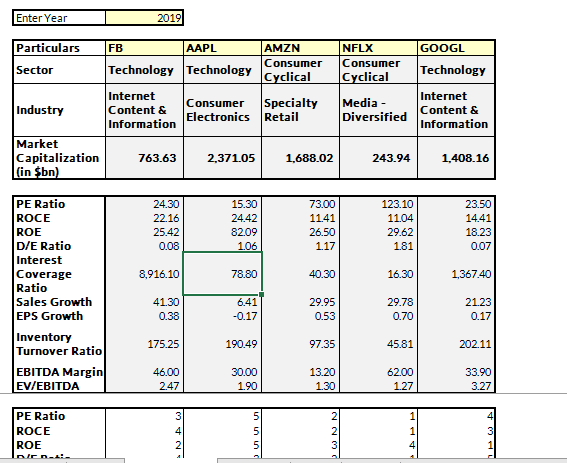Select NFLX EBITDA Margin value 62.00

tap(379, 372)
